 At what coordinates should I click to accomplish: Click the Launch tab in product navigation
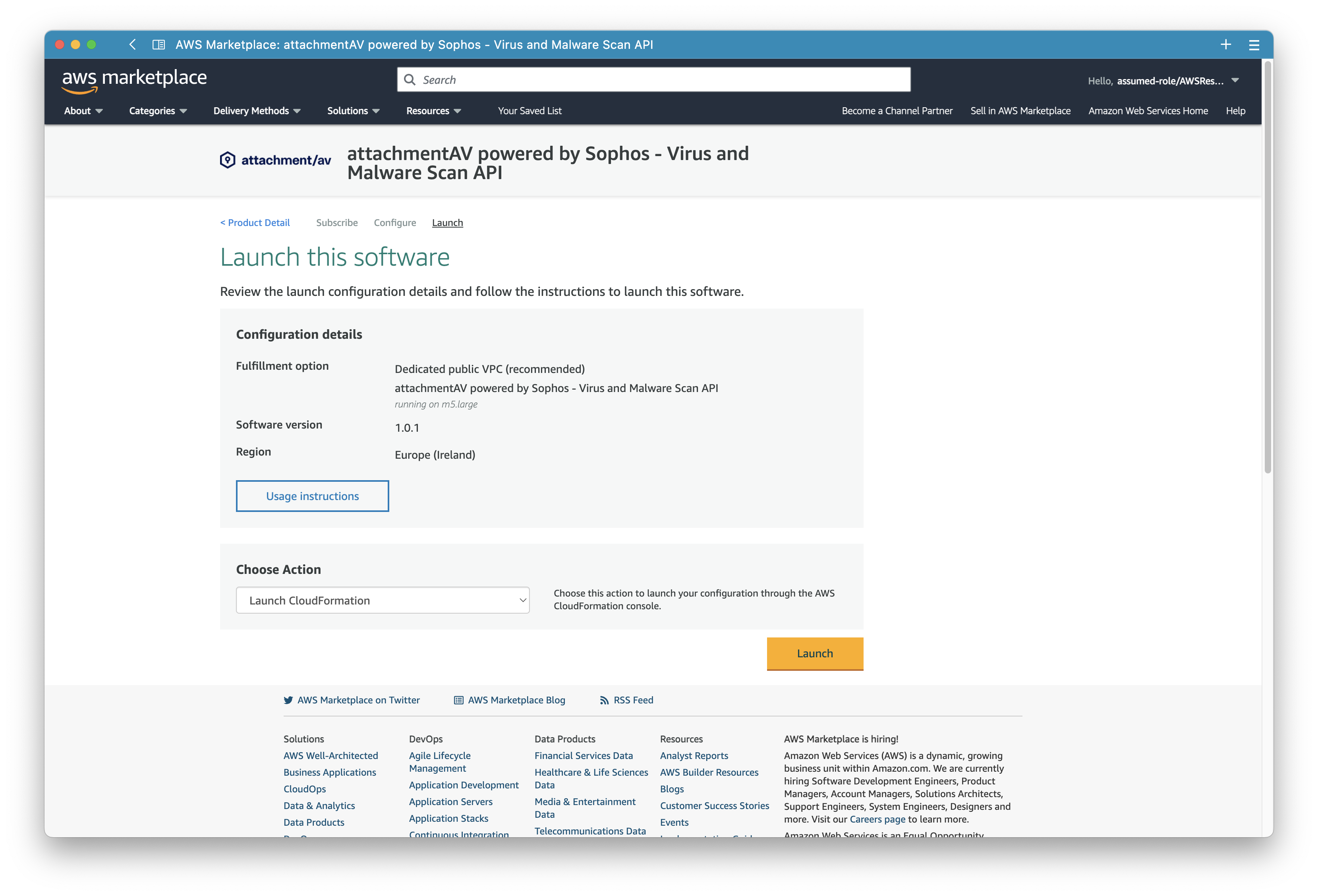click(447, 222)
